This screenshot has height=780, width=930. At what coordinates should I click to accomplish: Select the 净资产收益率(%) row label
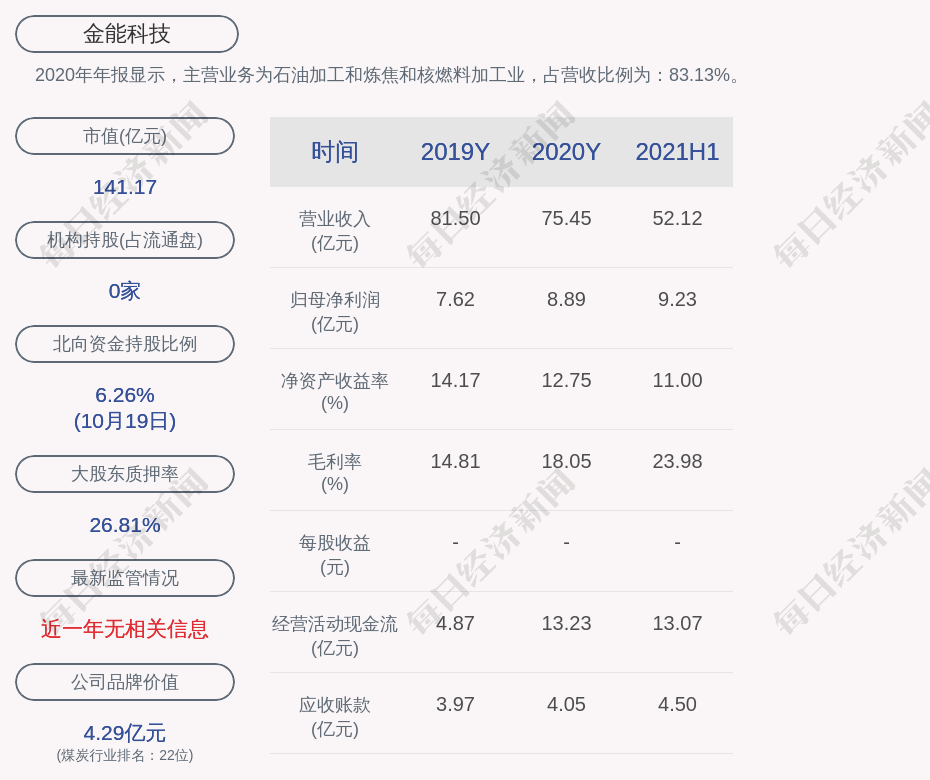click(x=335, y=392)
